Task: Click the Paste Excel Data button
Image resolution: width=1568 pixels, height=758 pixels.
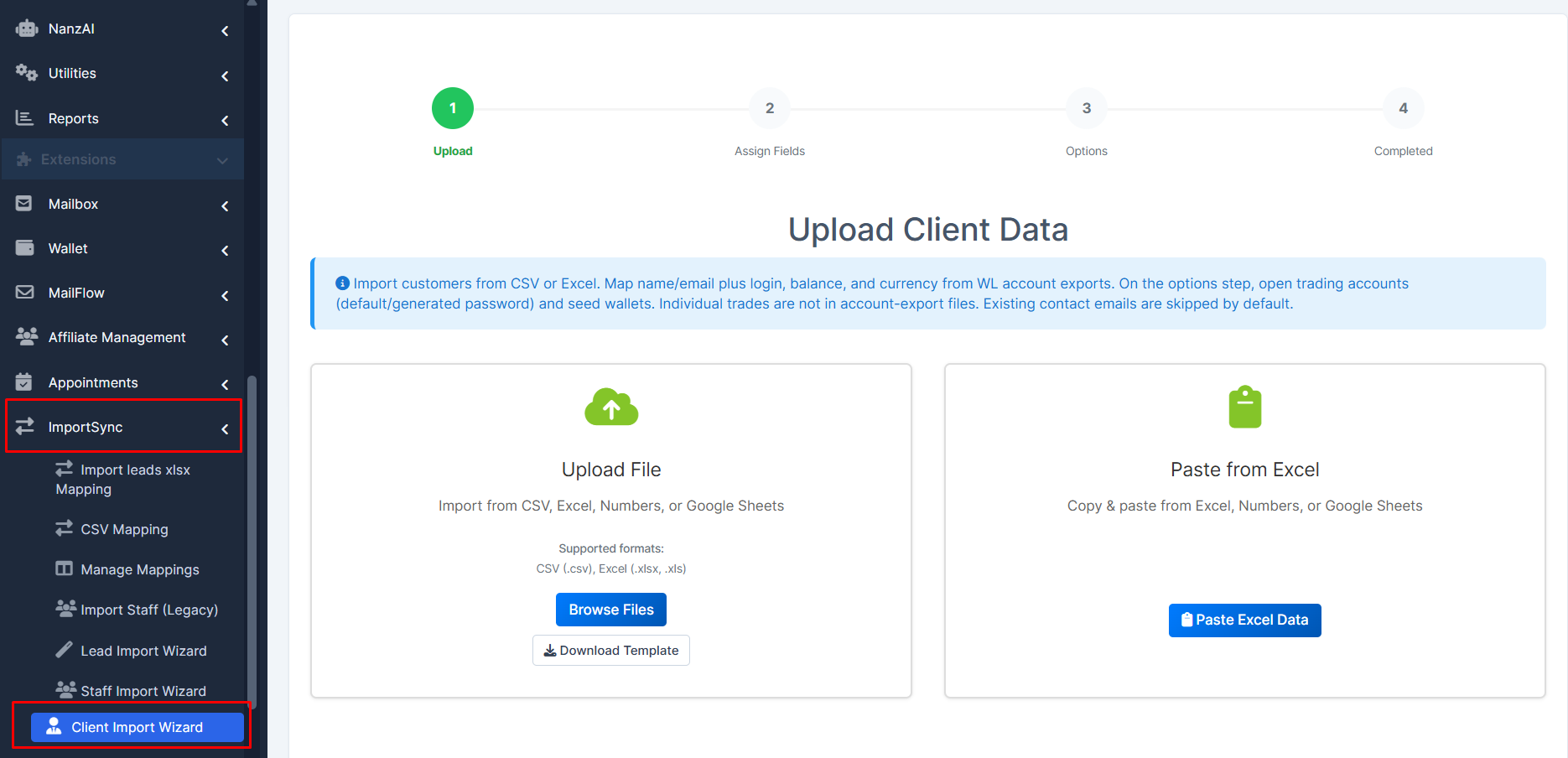Action: [1245, 620]
